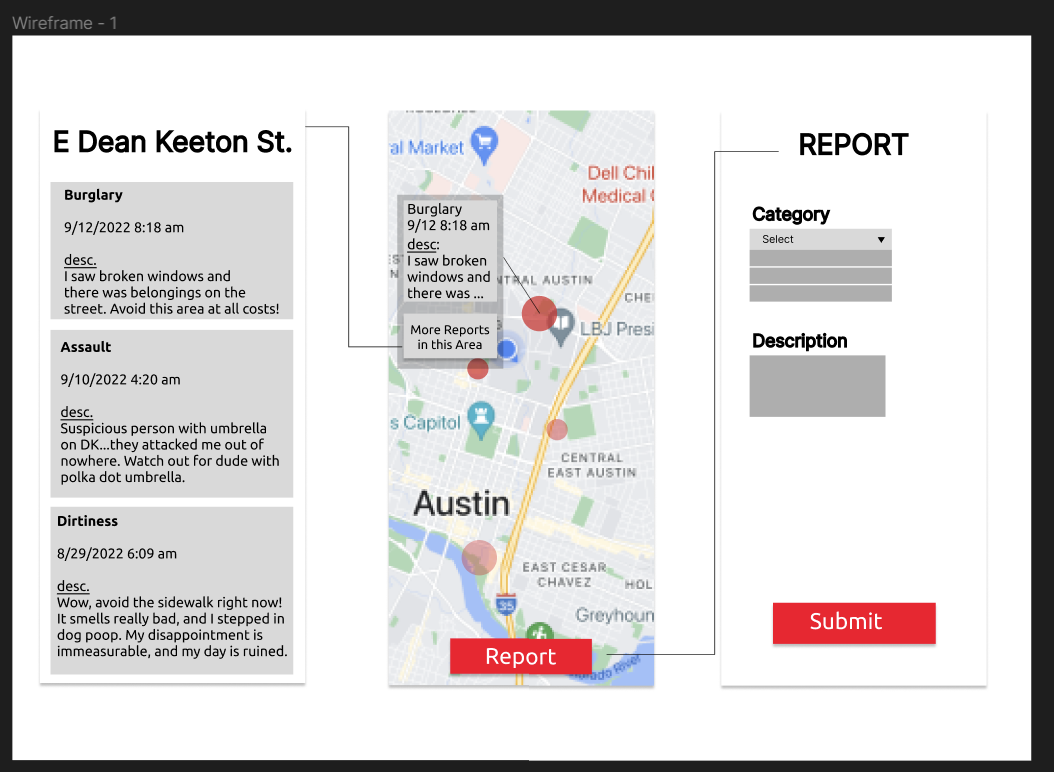Click the REPORT heading

pyautogui.click(x=853, y=145)
